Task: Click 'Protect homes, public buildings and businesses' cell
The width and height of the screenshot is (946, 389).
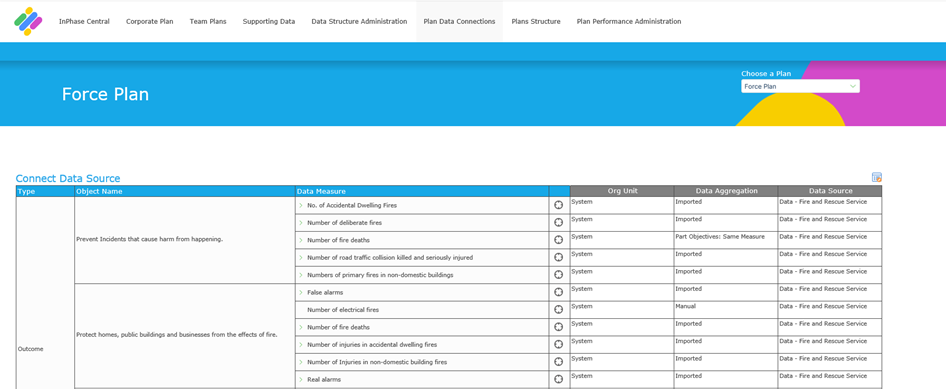Action: coord(185,335)
